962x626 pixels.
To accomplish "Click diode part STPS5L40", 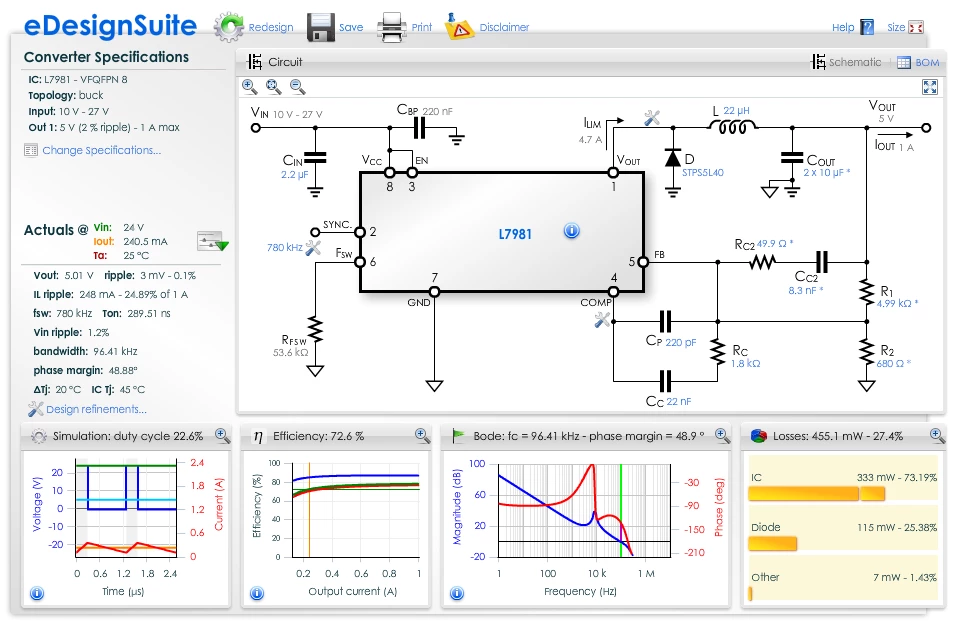I will pos(703,172).
